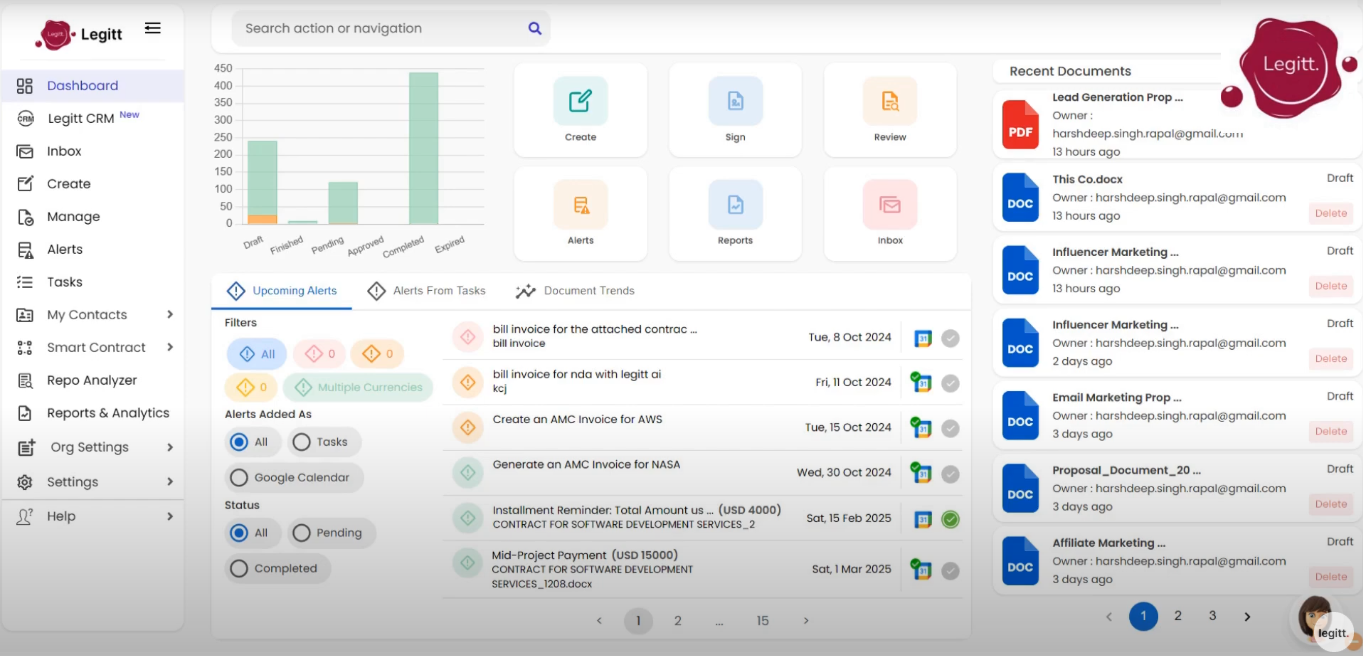
Task: Go to page 2 of alerts
Action: coord(678,621)
